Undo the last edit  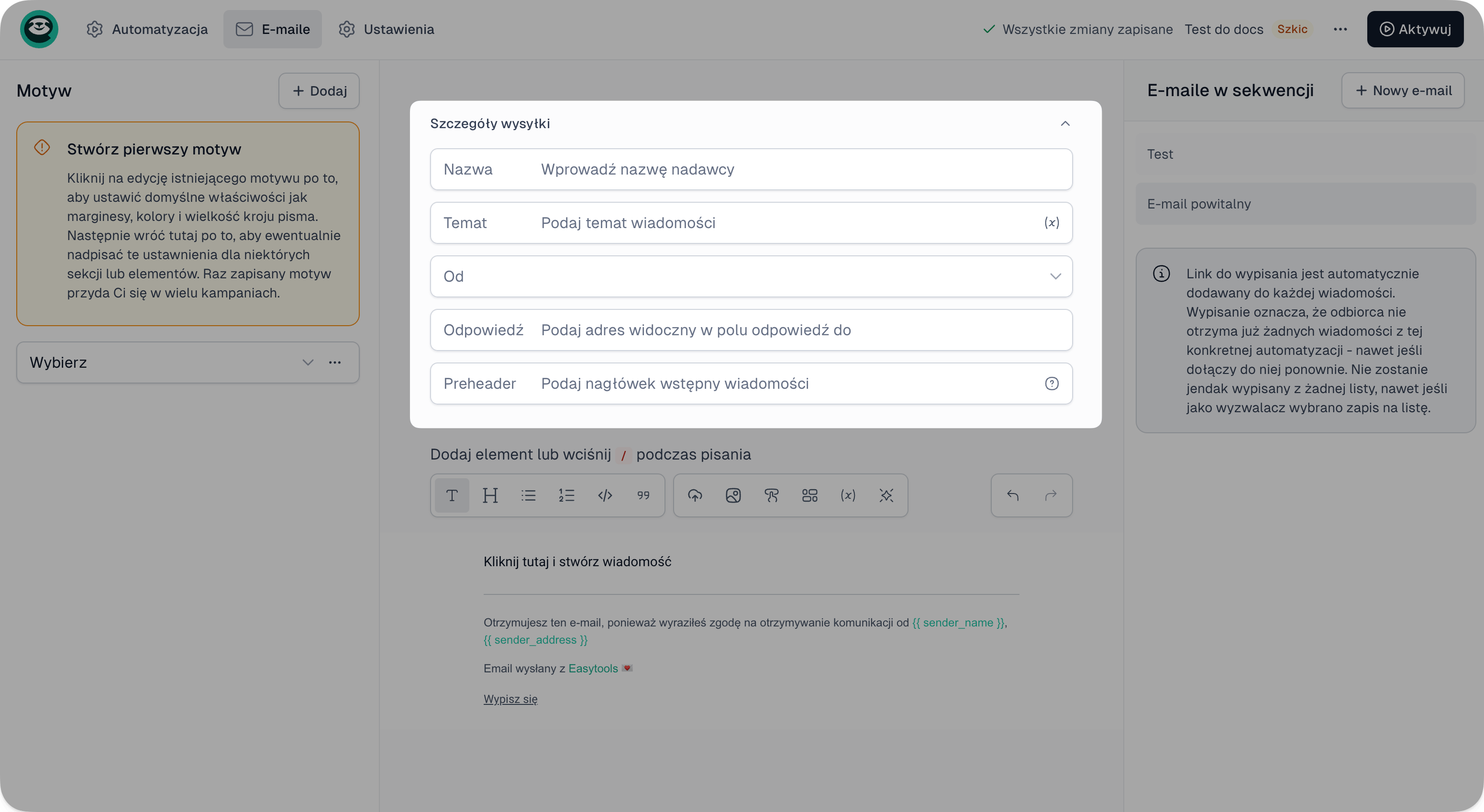coord(1013,495)
